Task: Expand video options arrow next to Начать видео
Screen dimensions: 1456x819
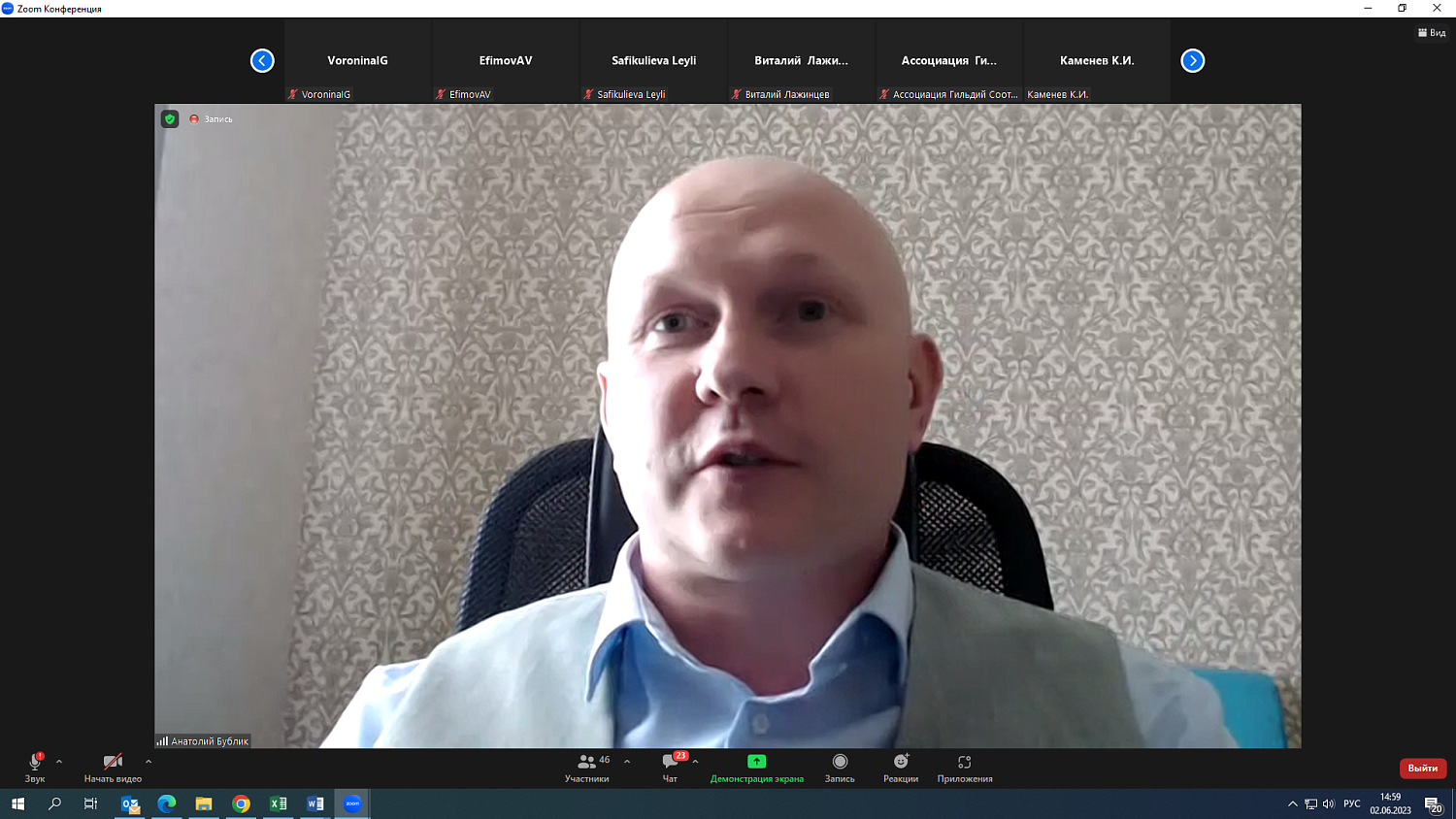Action: (x=149, y=762)
